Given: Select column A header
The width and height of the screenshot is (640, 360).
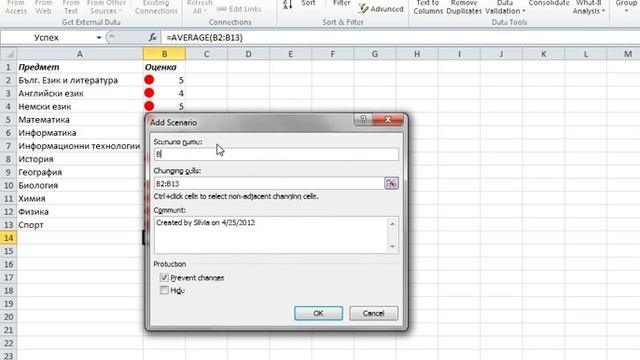Looking at the screenshot, I should (x=80, y=53).
